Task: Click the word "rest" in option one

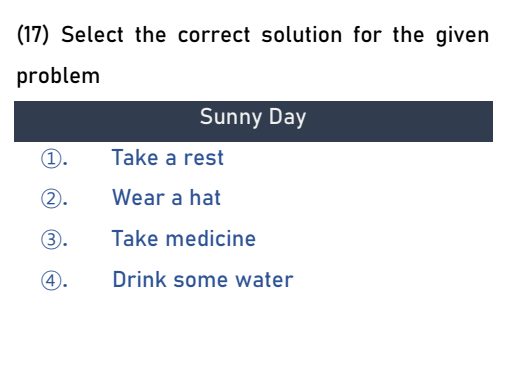Action: pyautogui.click(x=204, y=158)
